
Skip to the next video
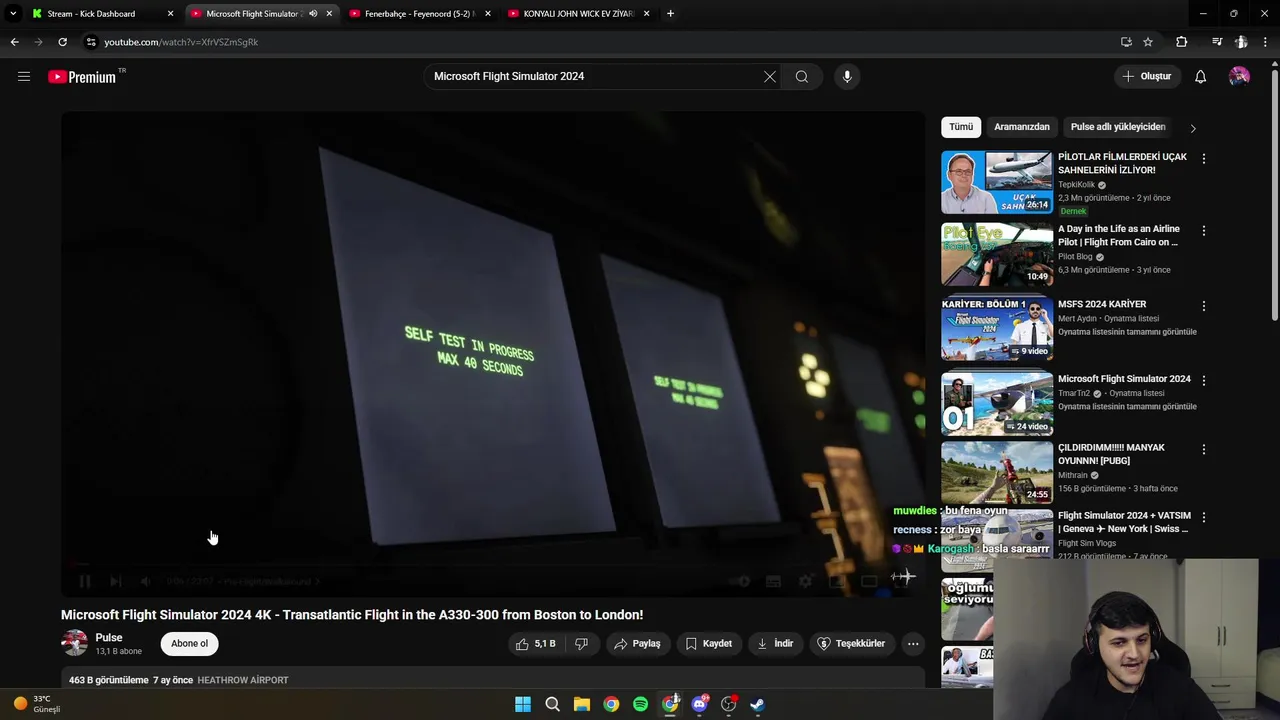pyautogui.click(x=115, y=581)
